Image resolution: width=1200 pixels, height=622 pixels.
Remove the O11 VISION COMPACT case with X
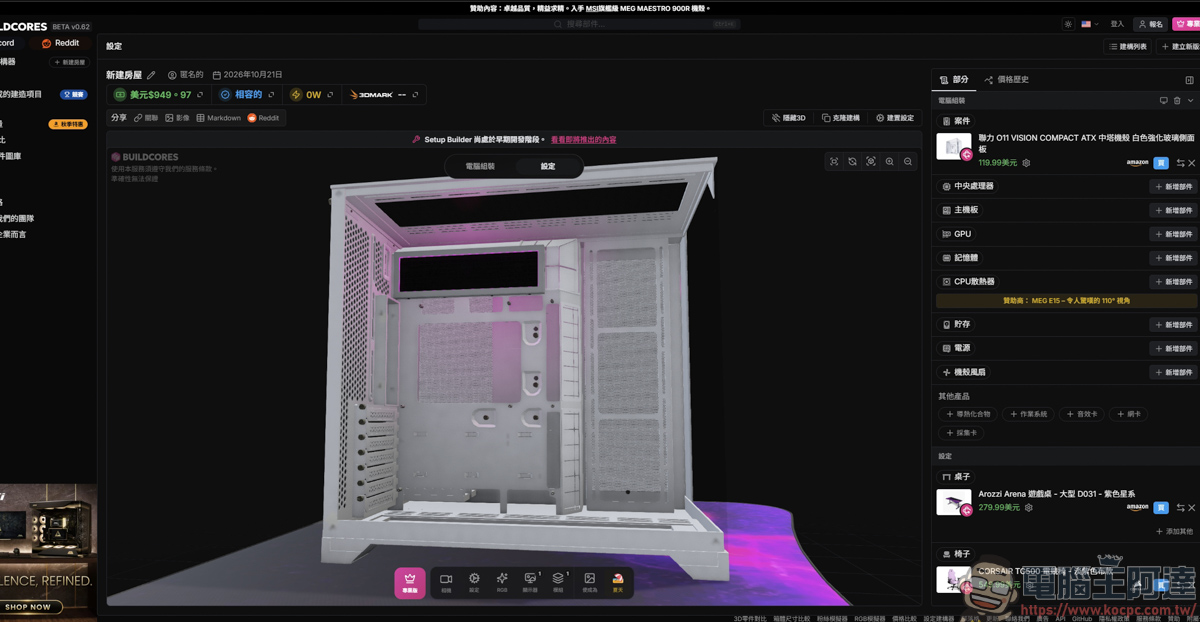tap(1192, 163)
